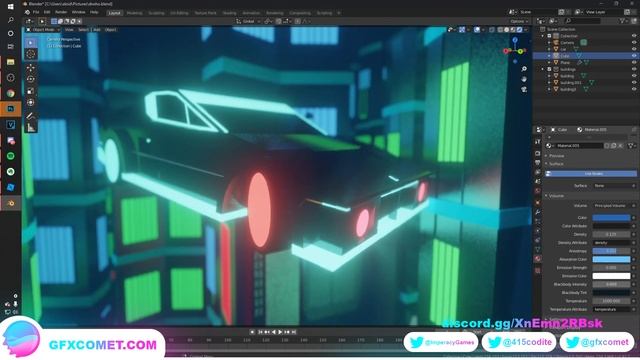Play the animation forward
Screen dimensions: 640x360
click(280, 332)
